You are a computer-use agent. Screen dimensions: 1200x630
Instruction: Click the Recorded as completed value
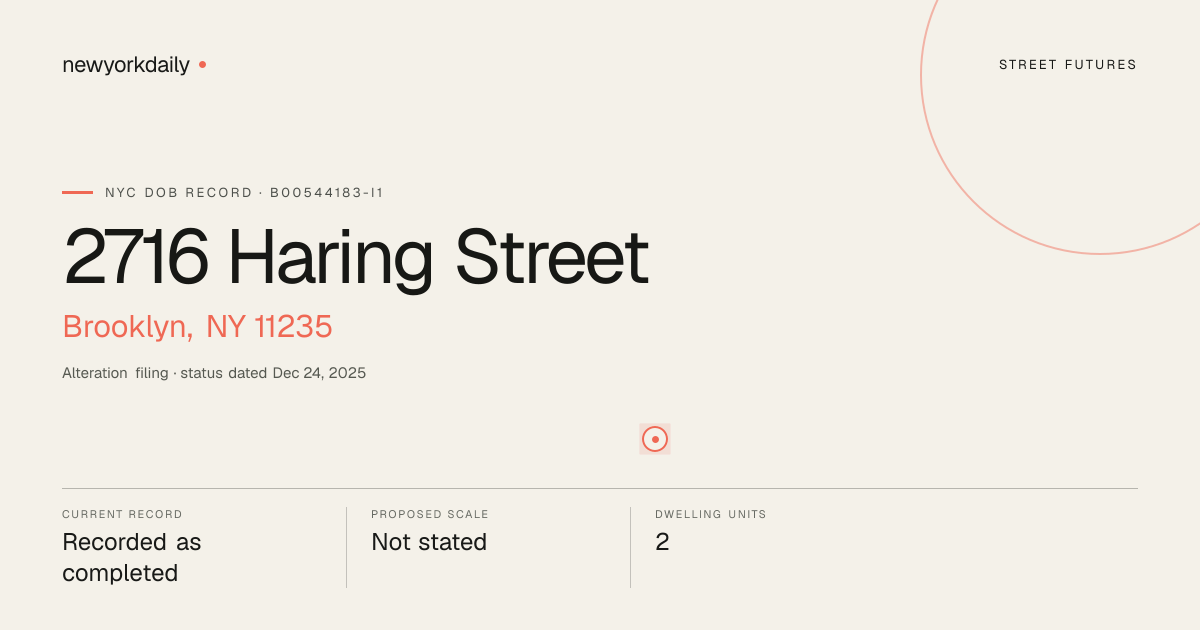pyautogui.click(x=132, y=557)
